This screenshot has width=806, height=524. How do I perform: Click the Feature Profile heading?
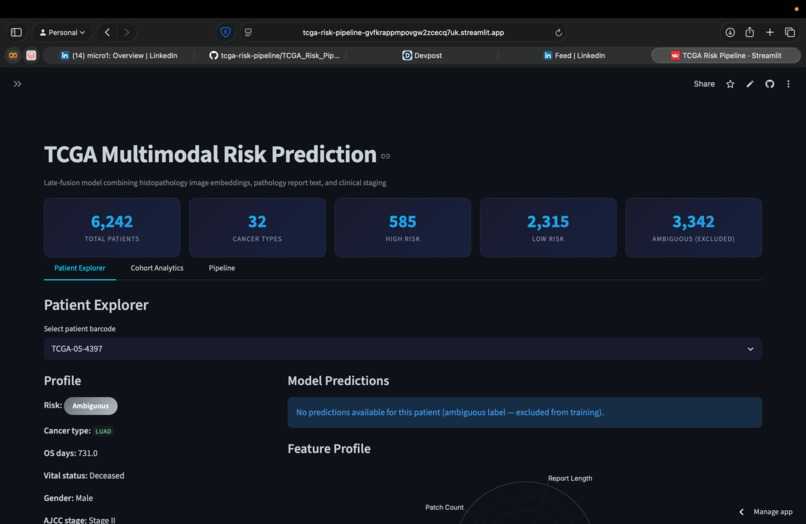(329, 448)
